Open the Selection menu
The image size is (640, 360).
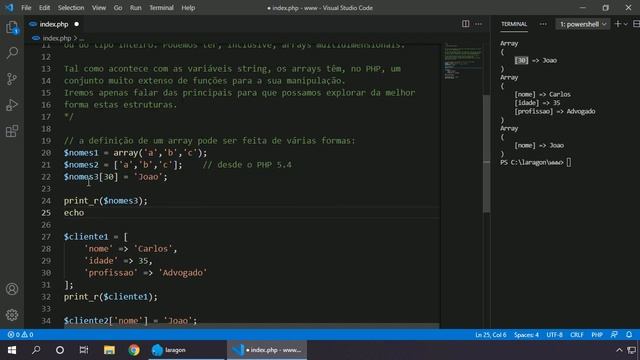coord(71,8)
